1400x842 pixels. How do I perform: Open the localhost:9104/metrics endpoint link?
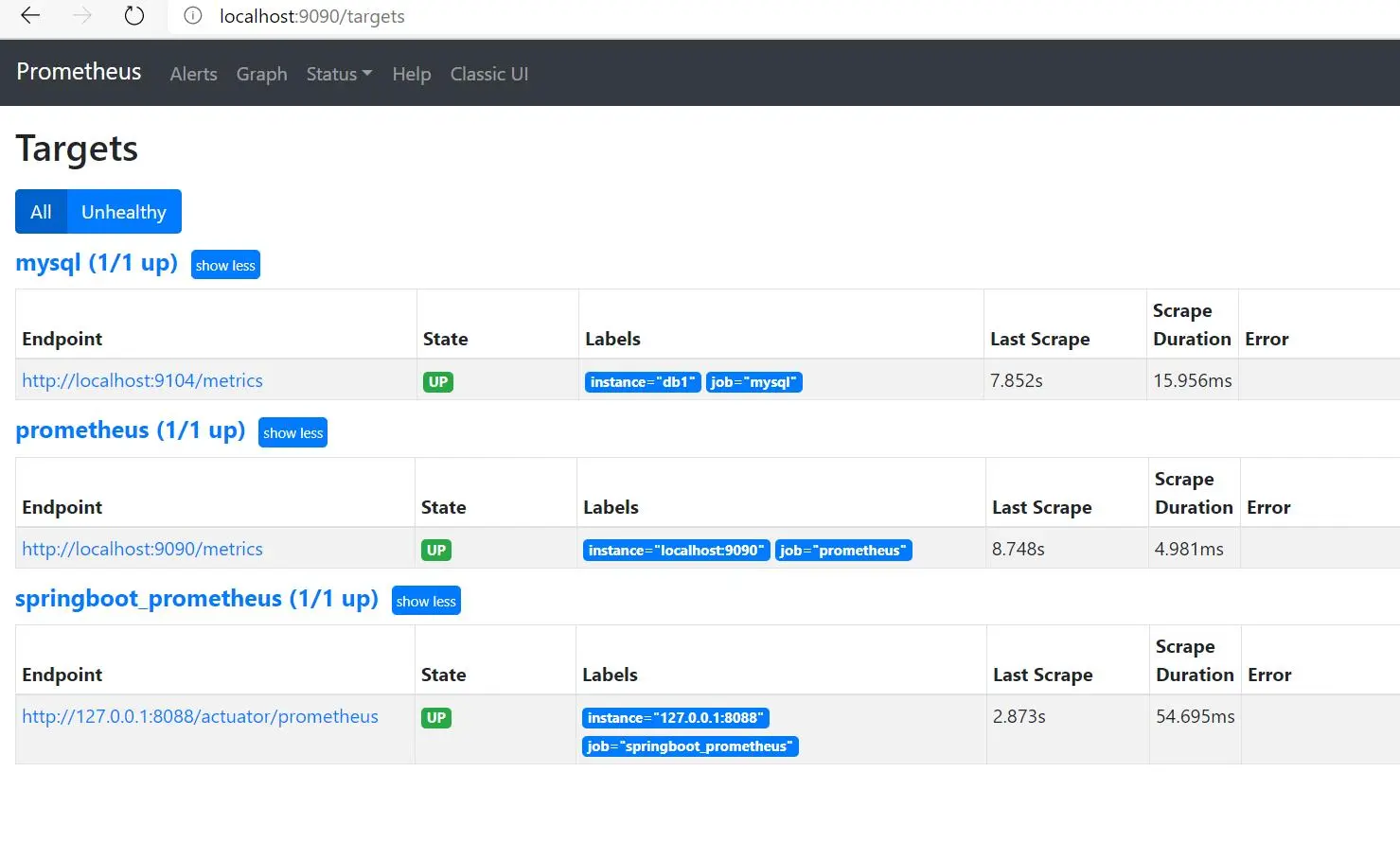click(x=142, y=380)
